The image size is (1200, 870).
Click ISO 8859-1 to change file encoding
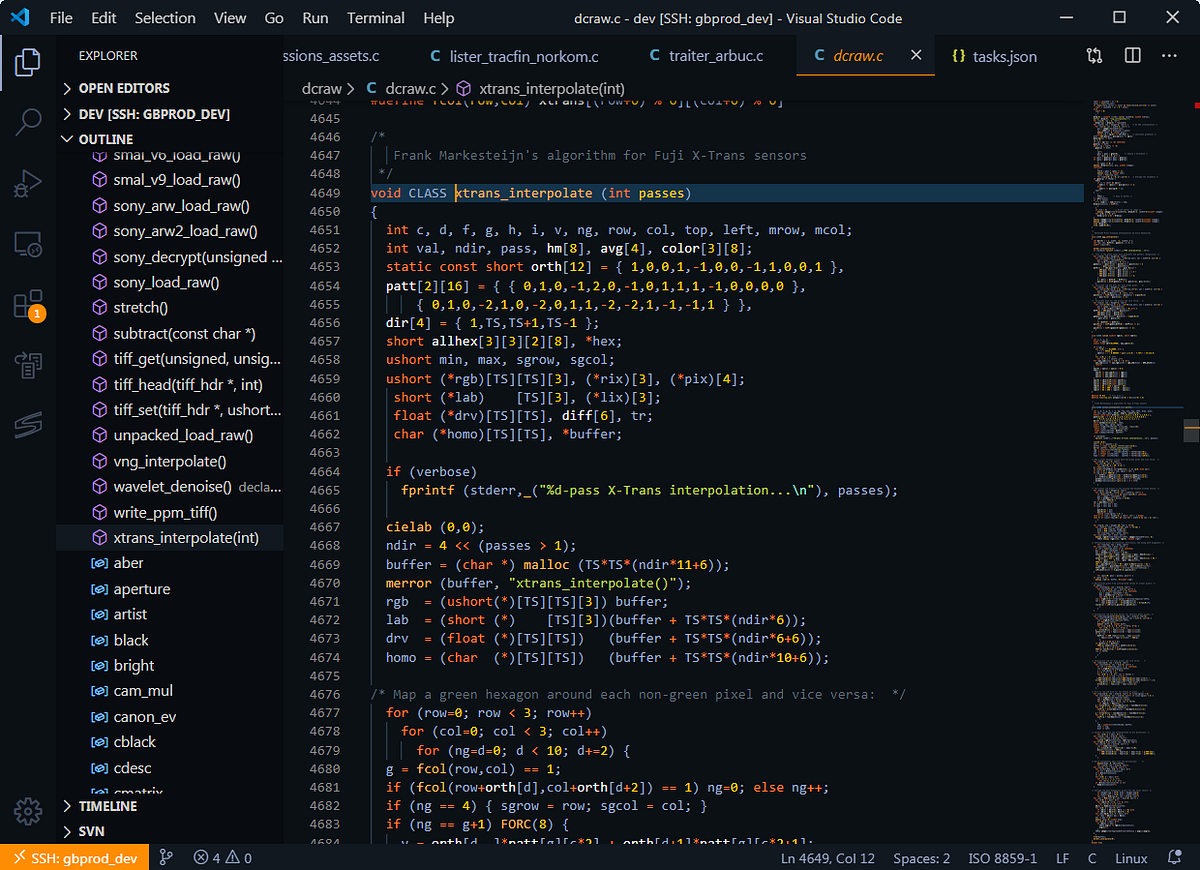pos(1002,857)
